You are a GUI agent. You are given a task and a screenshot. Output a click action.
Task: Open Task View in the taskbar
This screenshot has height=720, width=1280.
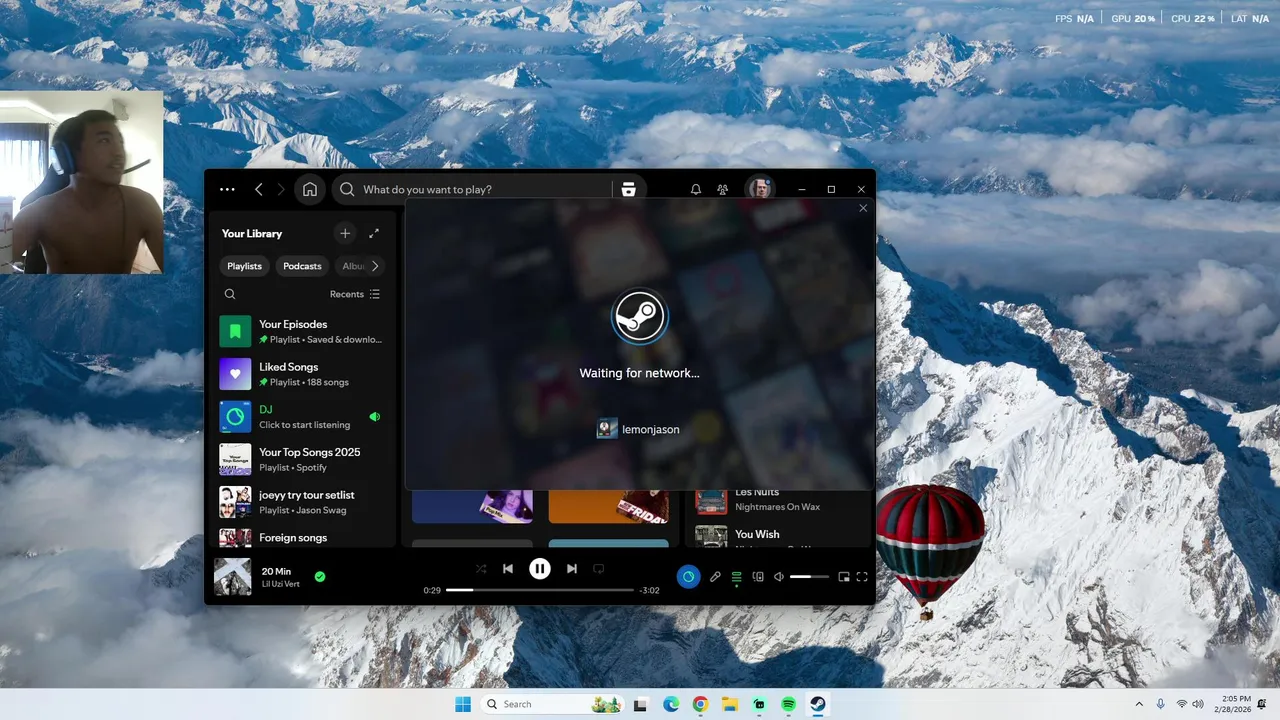tap(640, 704)
